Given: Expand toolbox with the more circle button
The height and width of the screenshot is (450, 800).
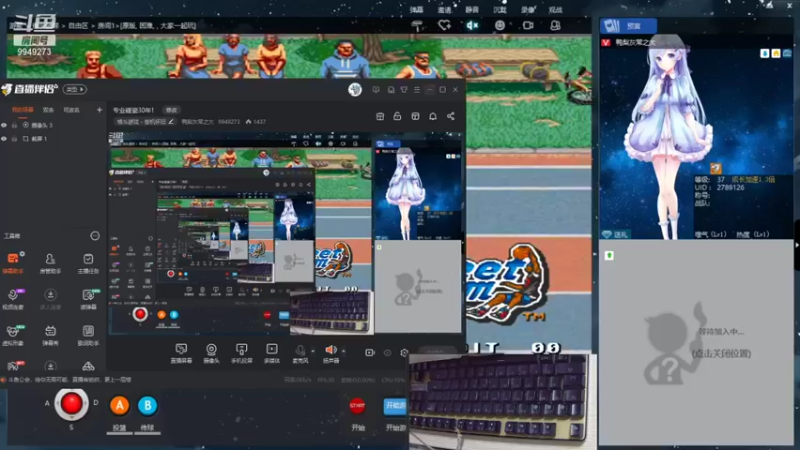Looking at the screenshot, I should (95, 236).
